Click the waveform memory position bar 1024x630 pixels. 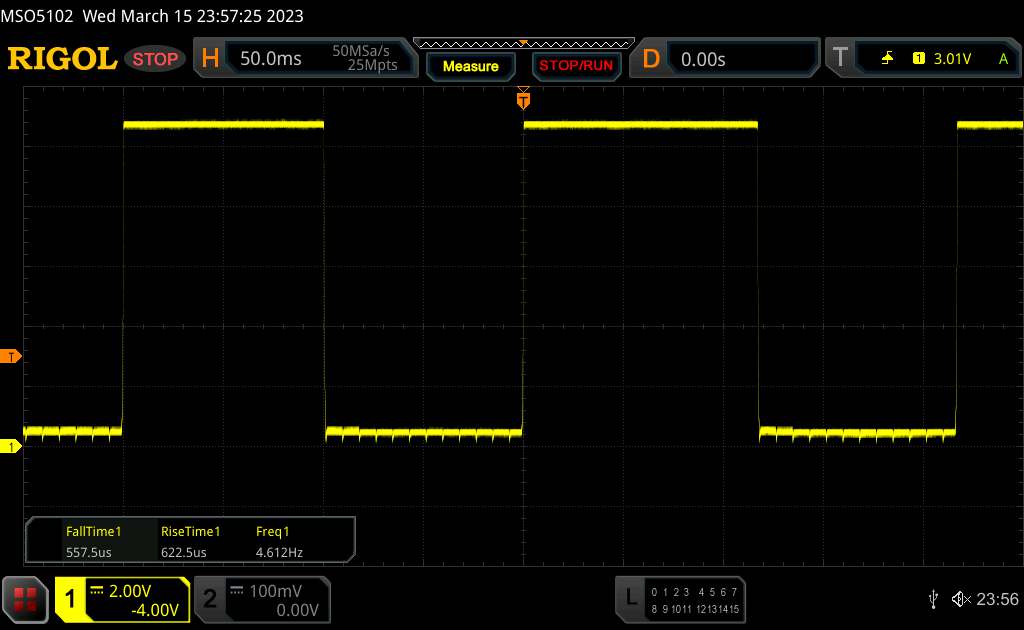(x=523, y=44)
